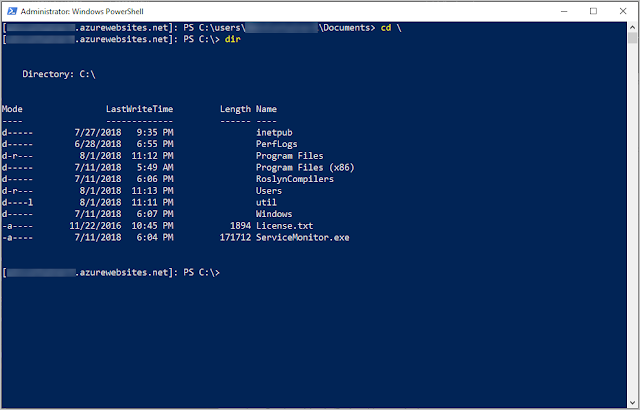Click the LastWriteTime column header

click(x=140, y=109)
